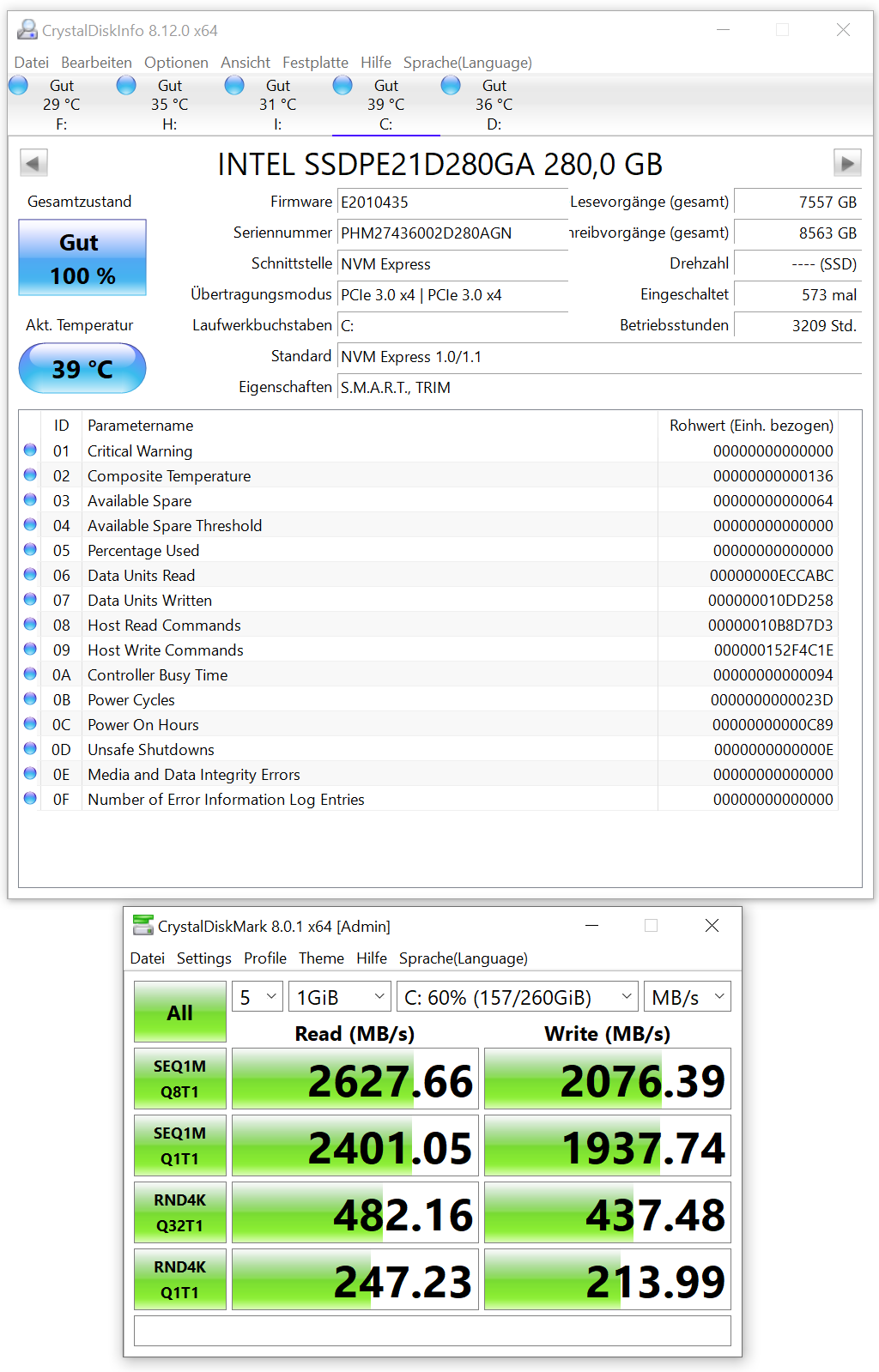Viewport: 879px width, 1372px height.
Task: Open test count dropdown showing 5
Action: click(x=257, y=997)
